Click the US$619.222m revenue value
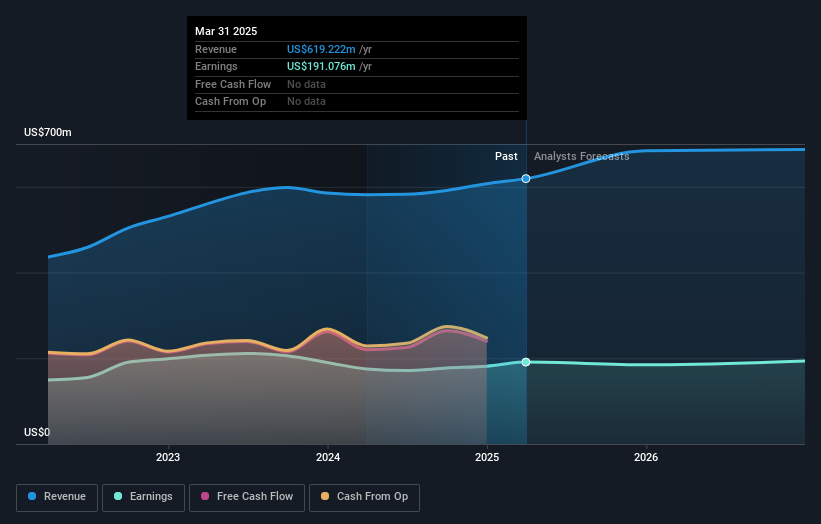Screen dimensions: 821x524 click(321, 49)
